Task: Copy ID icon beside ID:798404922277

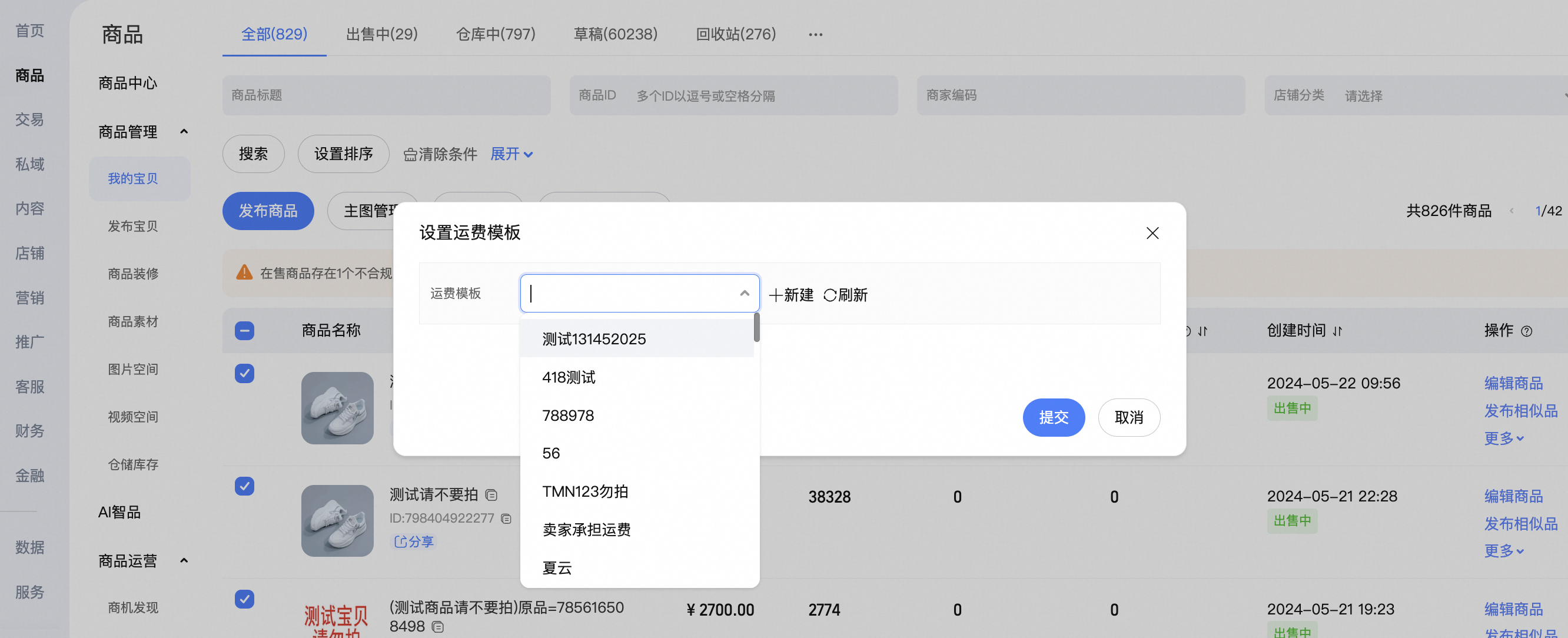Action: [x=506, y=519]
